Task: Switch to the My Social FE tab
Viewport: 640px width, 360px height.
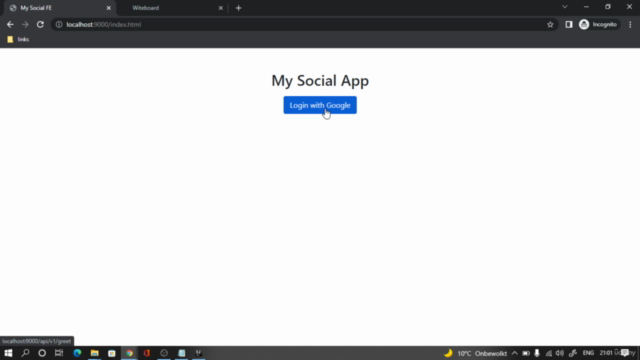Action: (x=59, y=8)
